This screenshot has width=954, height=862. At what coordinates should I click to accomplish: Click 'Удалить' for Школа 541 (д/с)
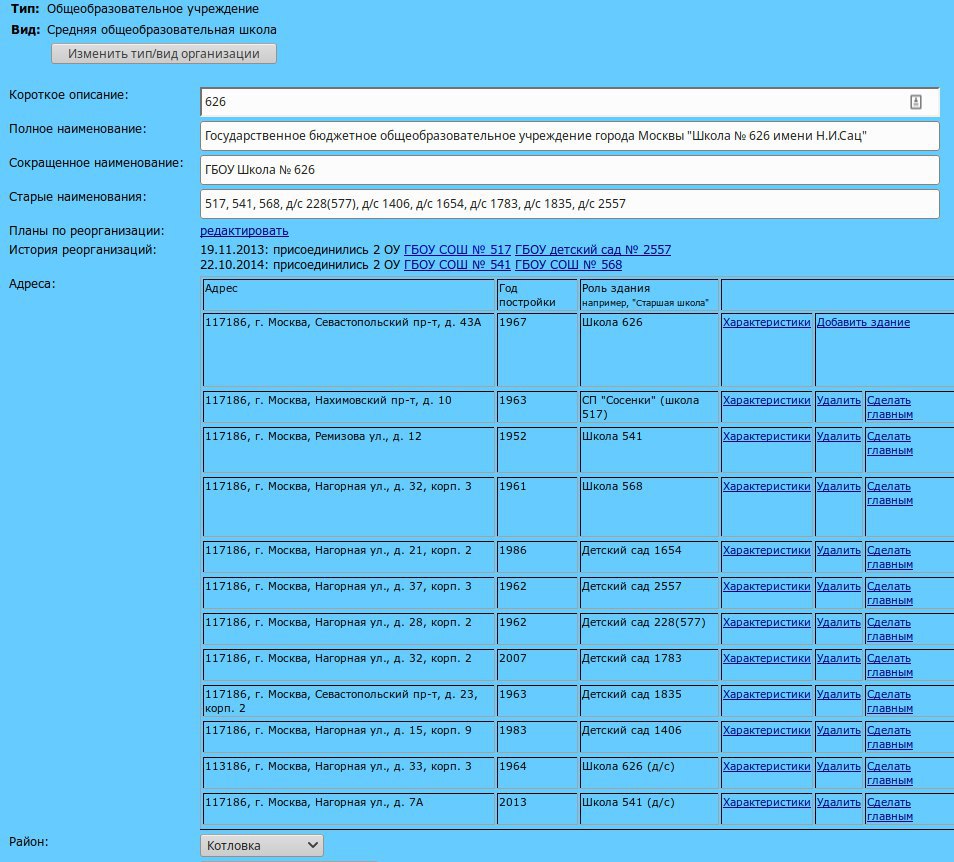(838, 801)
